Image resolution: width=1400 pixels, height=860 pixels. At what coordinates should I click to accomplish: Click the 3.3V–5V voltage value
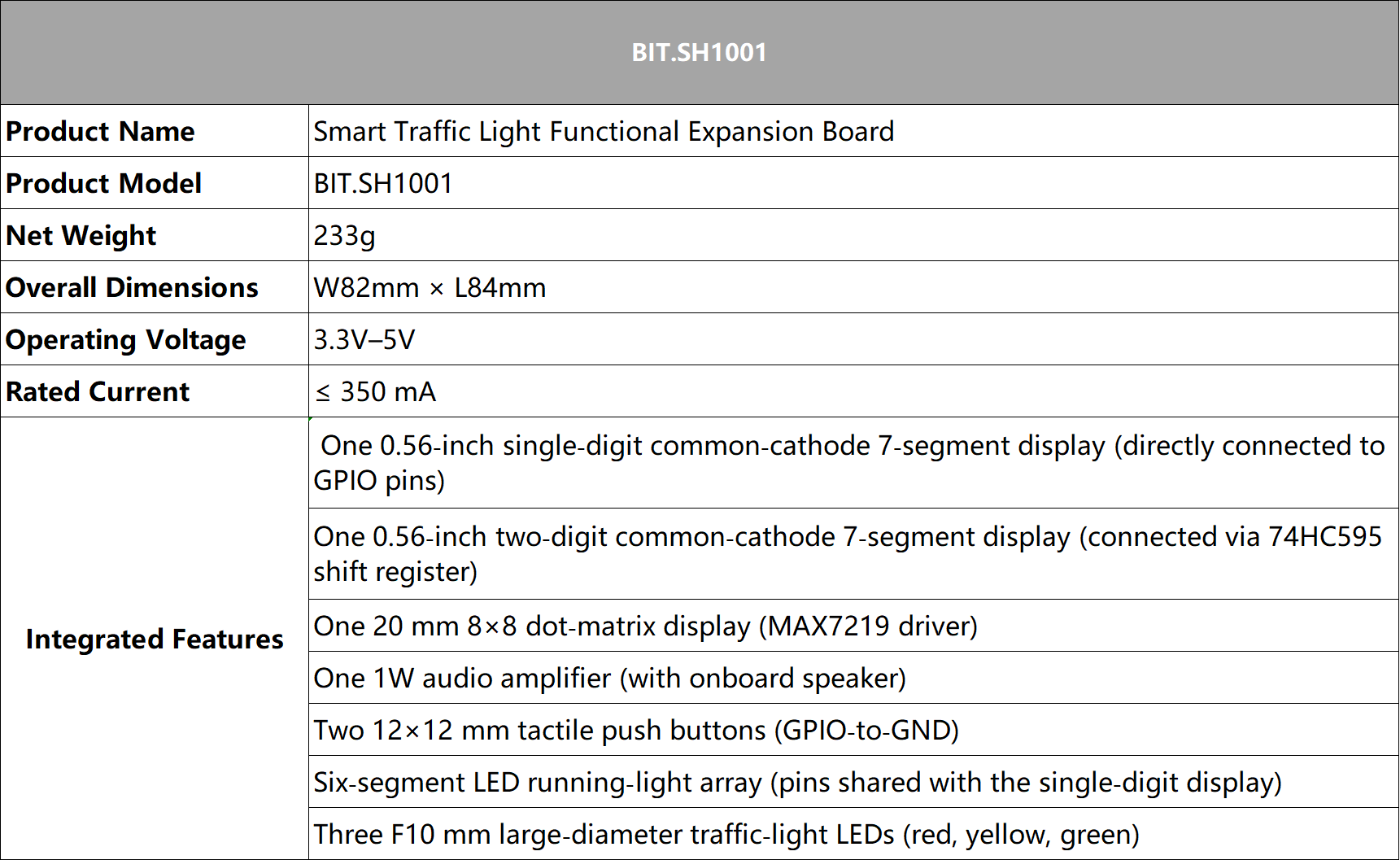tap(364, 339)
